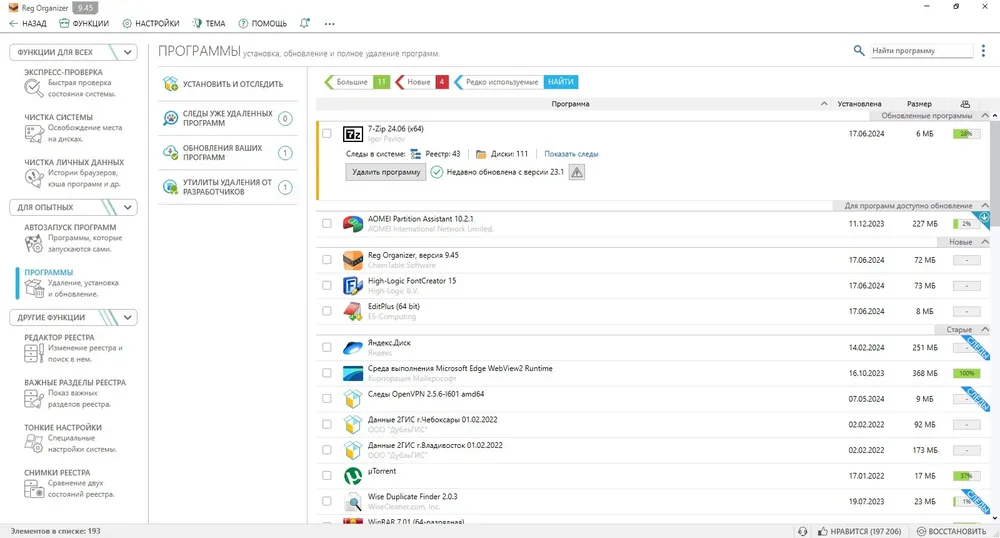This screenshot has width=1000, height=538.
Task: Click the НРАВИТСЯ (197 206) button
Action: click(x=859, y=531)
